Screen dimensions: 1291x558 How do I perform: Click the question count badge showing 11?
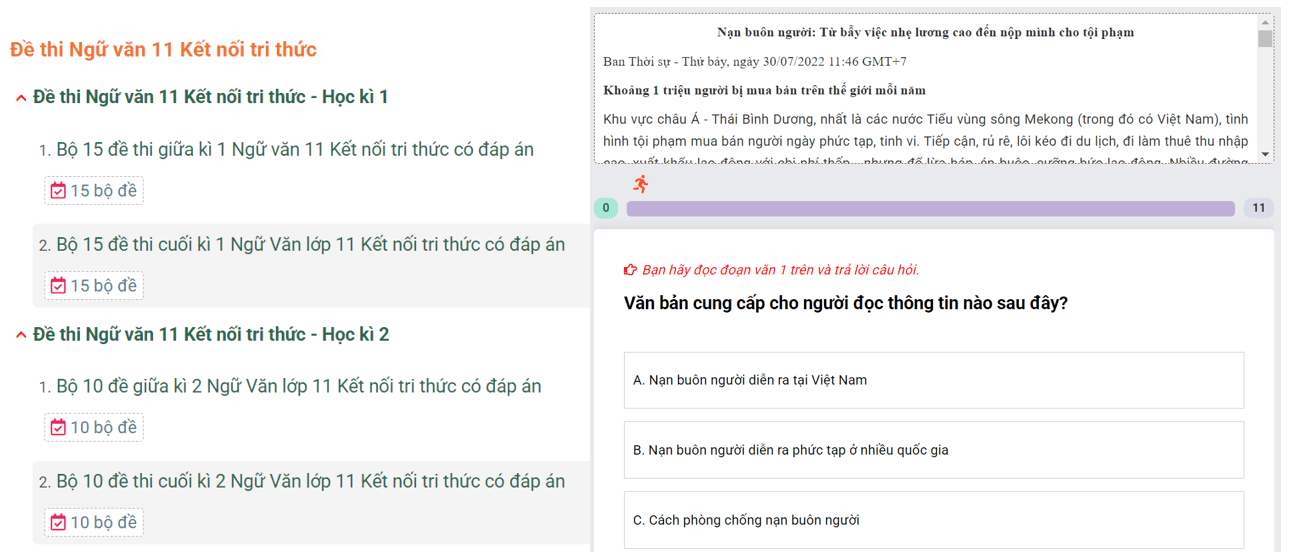(x=1258, y=209)
